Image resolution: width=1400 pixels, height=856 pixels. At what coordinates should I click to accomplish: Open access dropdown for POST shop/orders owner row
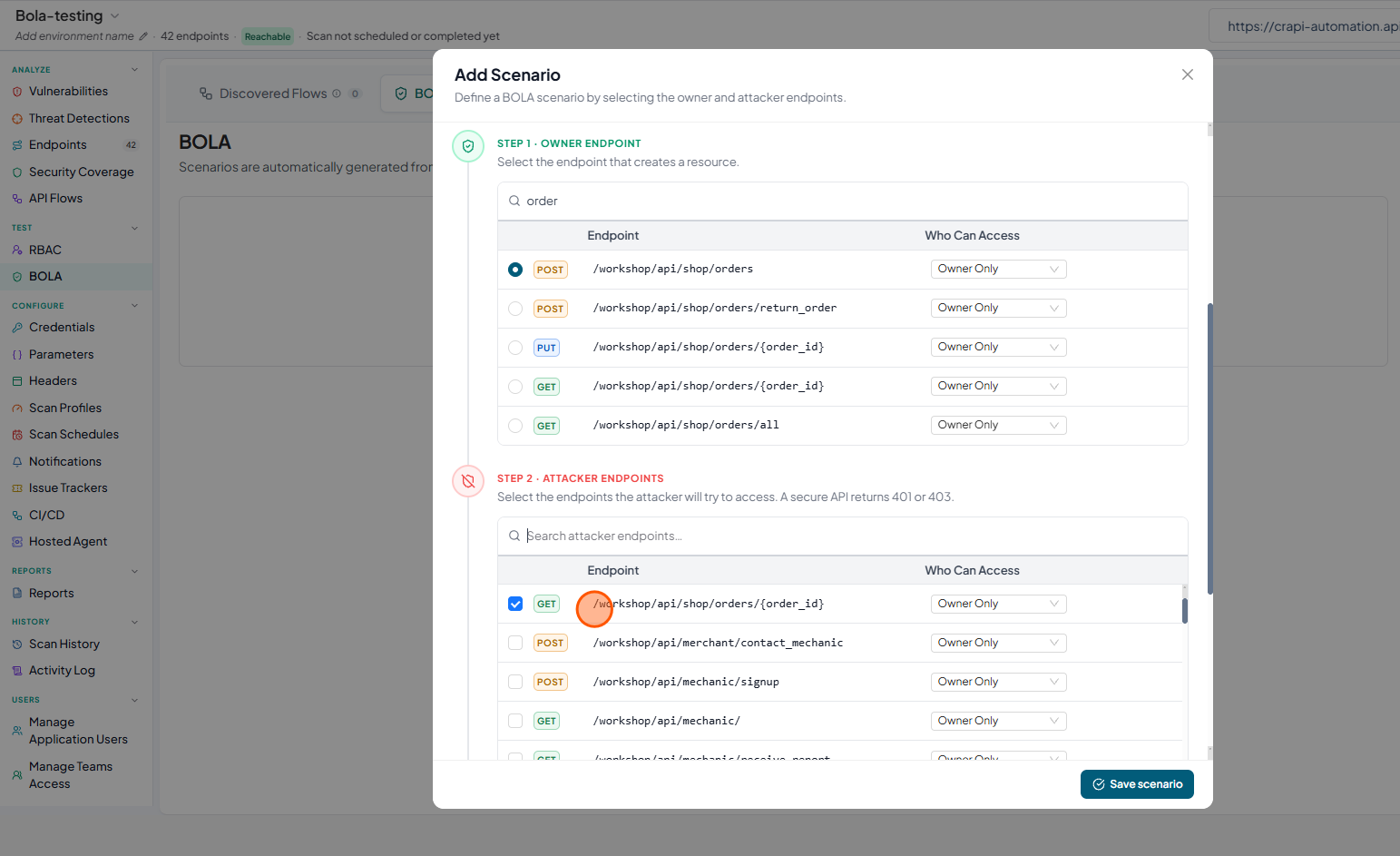(x=998, y=270)
